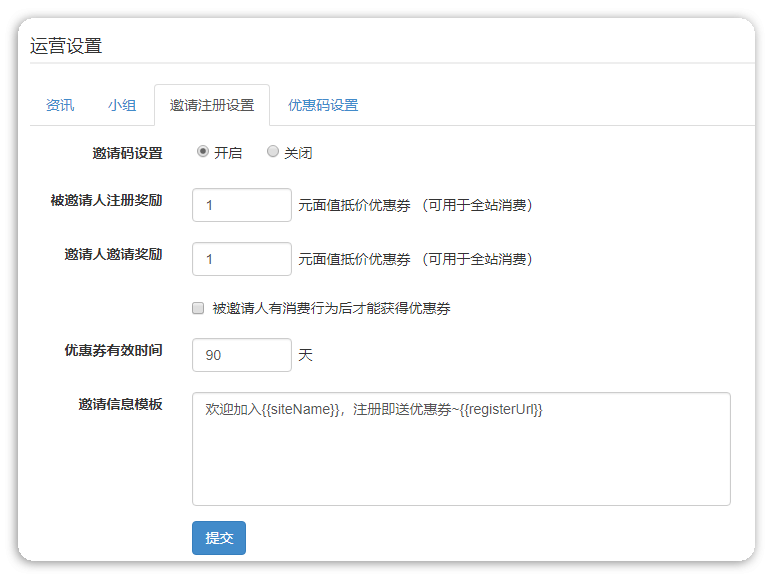
Task: Click the 邀请人邀请奖励 label text
Action: pos(113,254)
